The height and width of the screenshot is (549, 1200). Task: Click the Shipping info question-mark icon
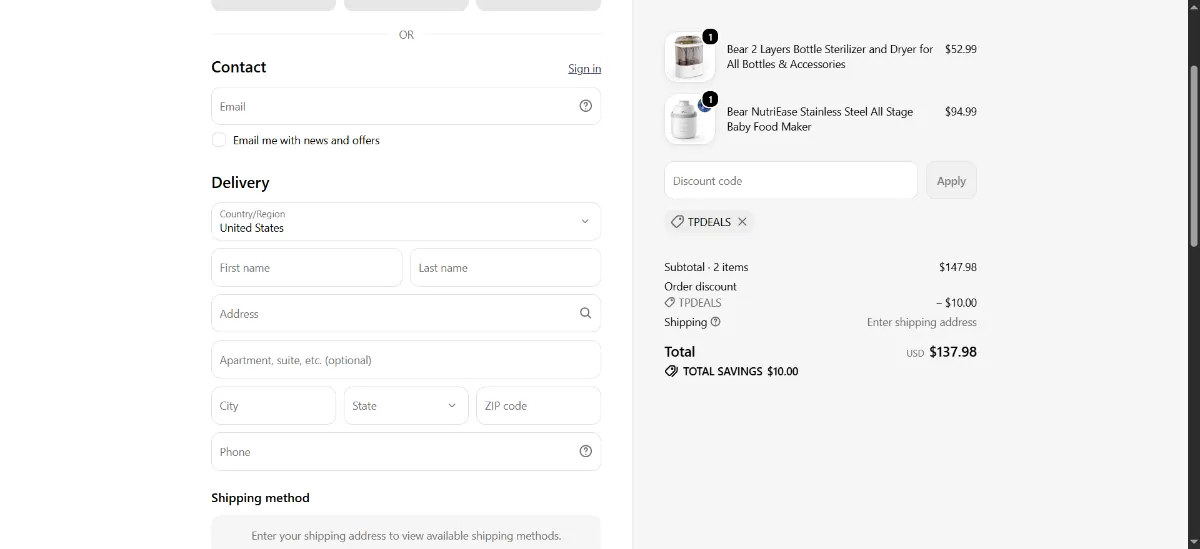pos(715,322)
